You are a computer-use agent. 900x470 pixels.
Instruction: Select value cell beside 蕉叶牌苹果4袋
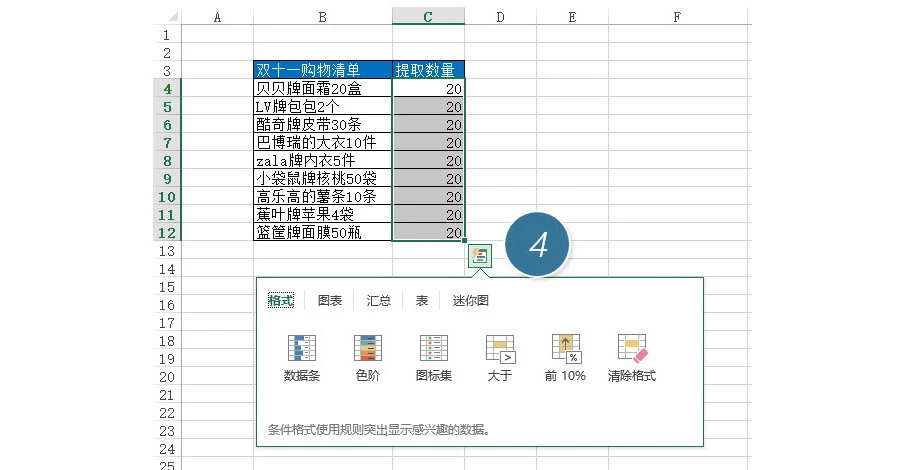tap(428, 214)
